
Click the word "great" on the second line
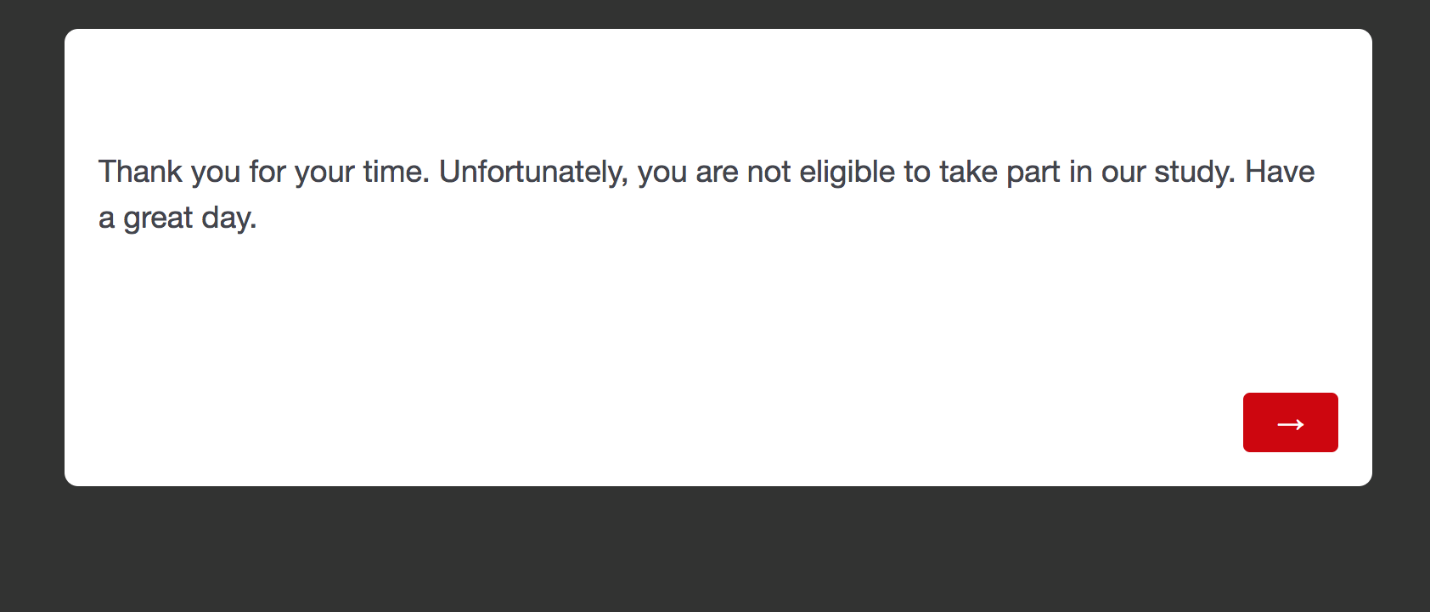tap(159, 218)
